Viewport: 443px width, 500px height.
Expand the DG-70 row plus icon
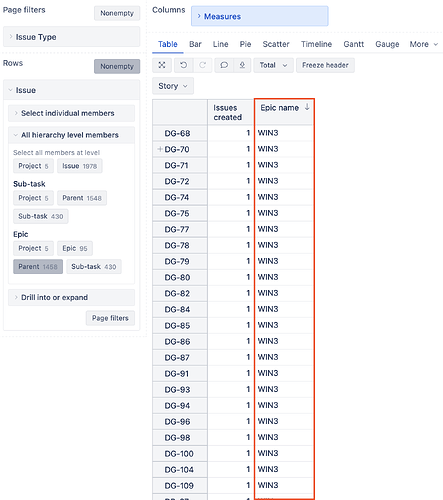coord(160,149)
